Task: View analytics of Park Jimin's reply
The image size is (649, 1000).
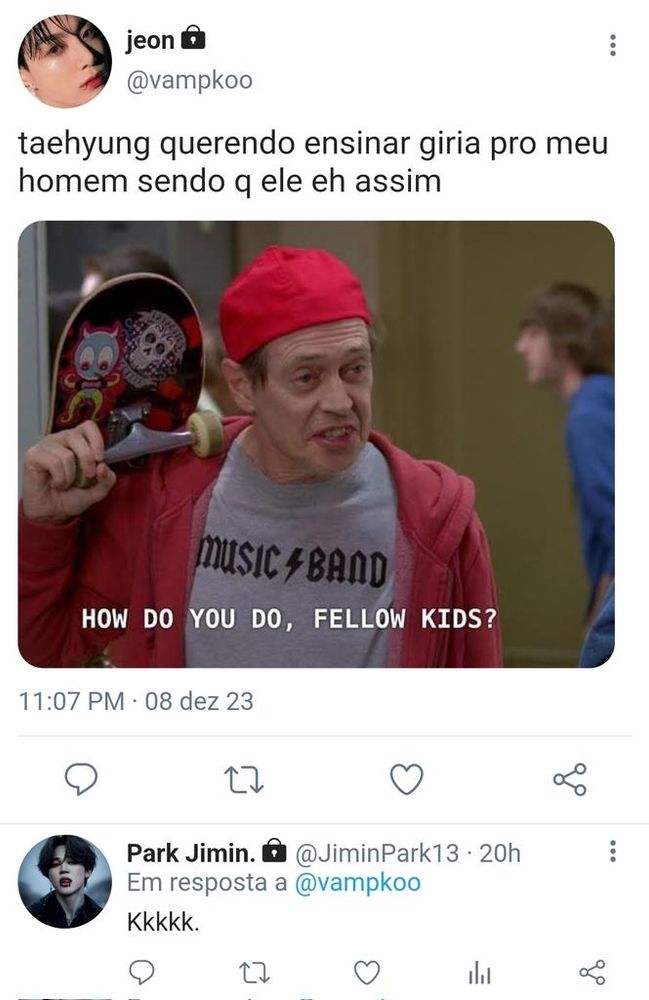Action: point(479,973)
